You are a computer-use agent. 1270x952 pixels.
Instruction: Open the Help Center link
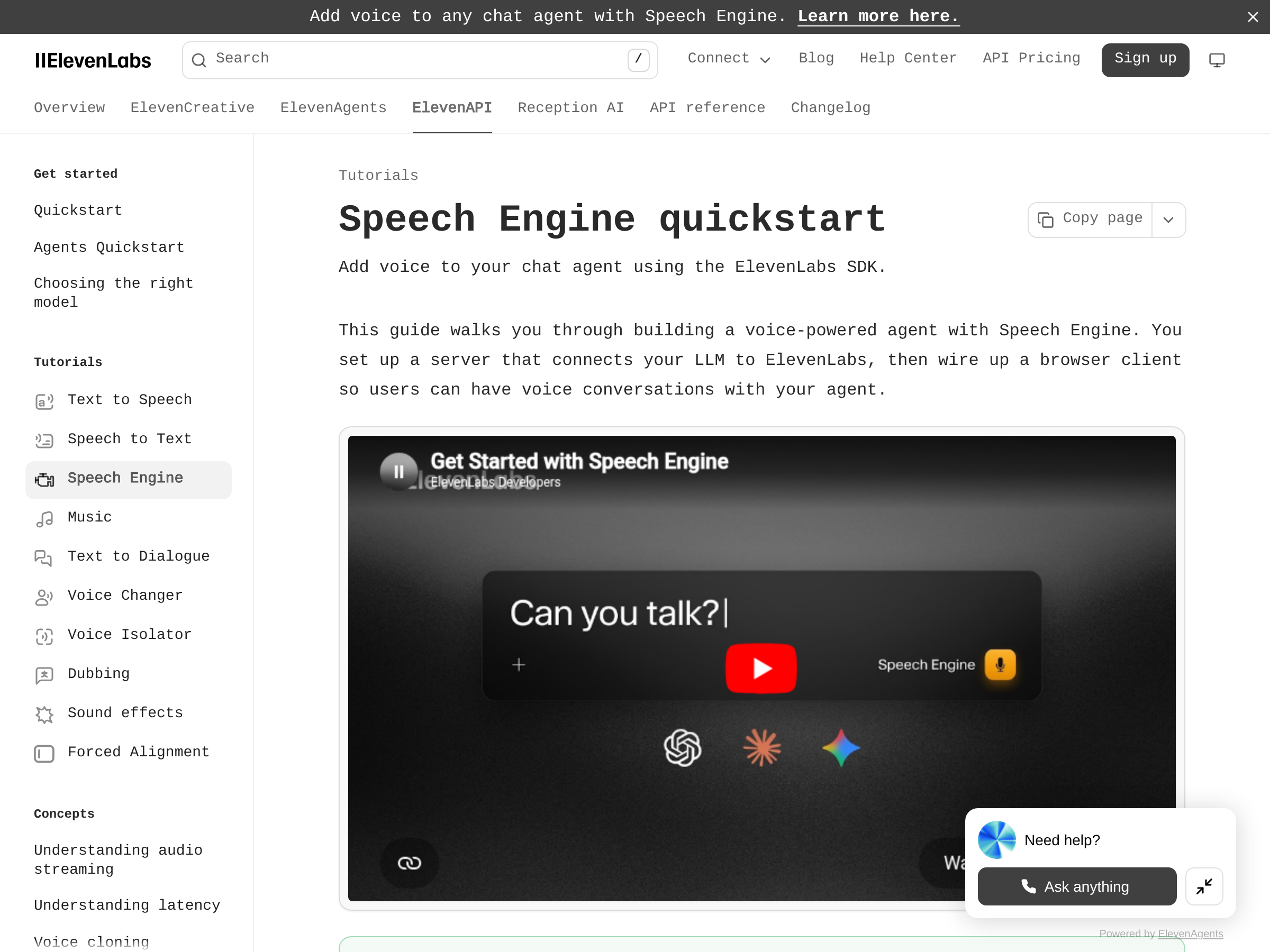click(908, 59)
